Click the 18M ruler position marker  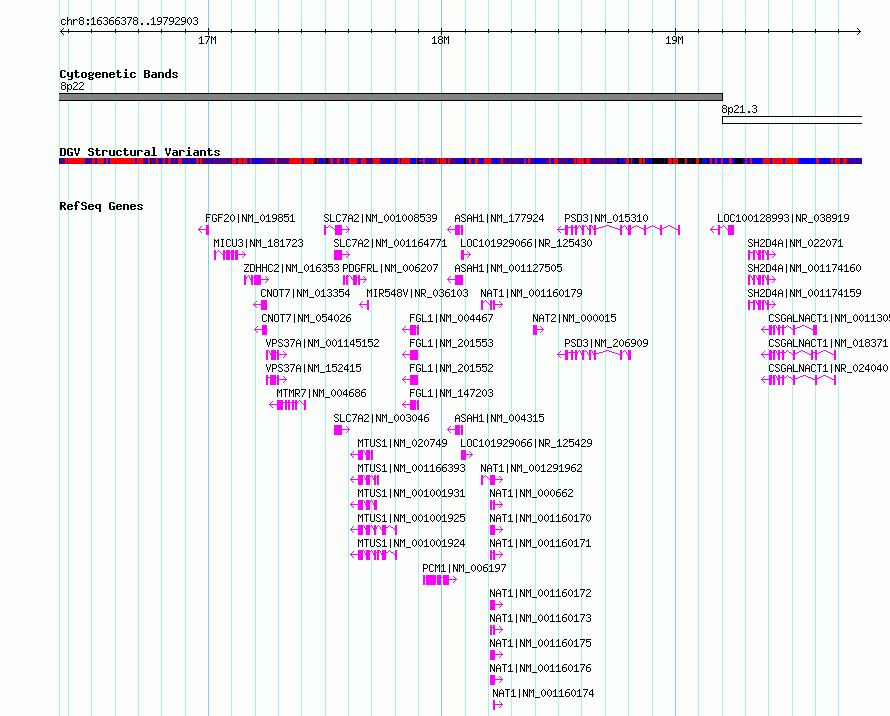pyautogui.click(x=440, y=40)
